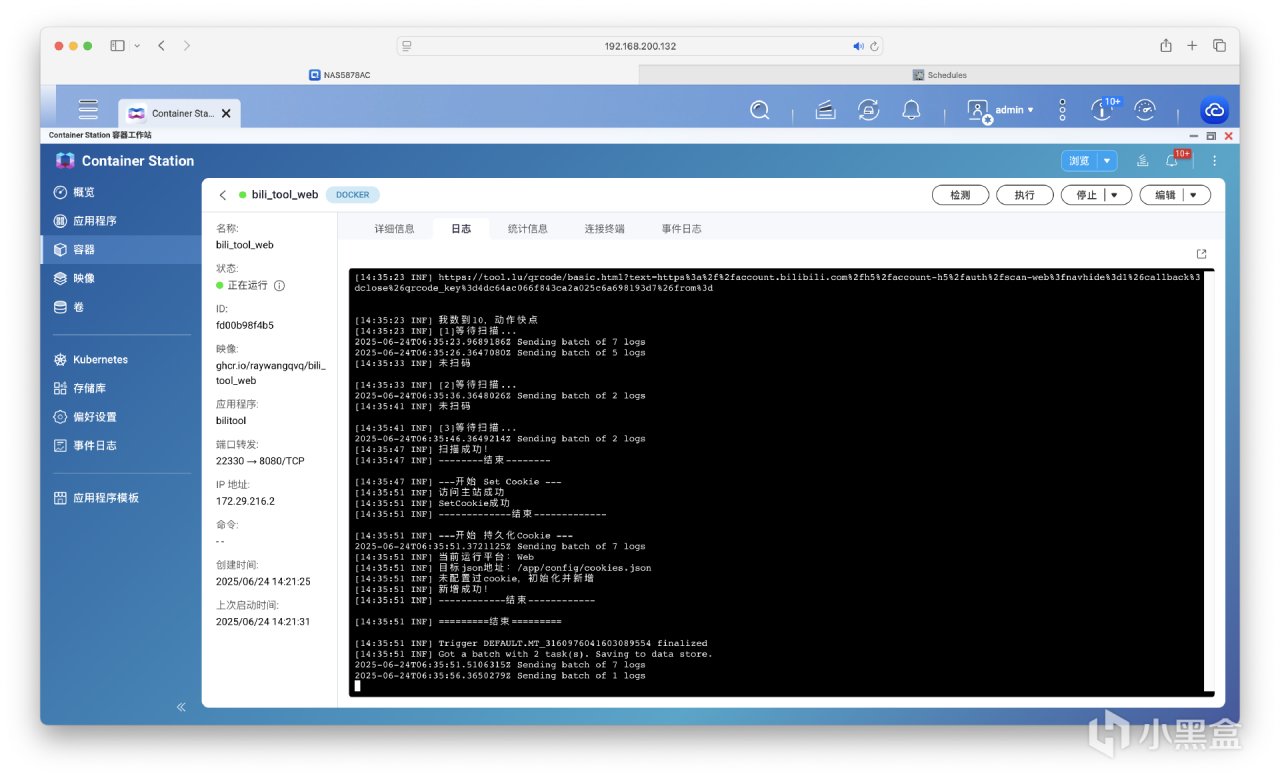Open new Safari tab with plus icon
1280x778 pixels.
[x=1192, y=46]
